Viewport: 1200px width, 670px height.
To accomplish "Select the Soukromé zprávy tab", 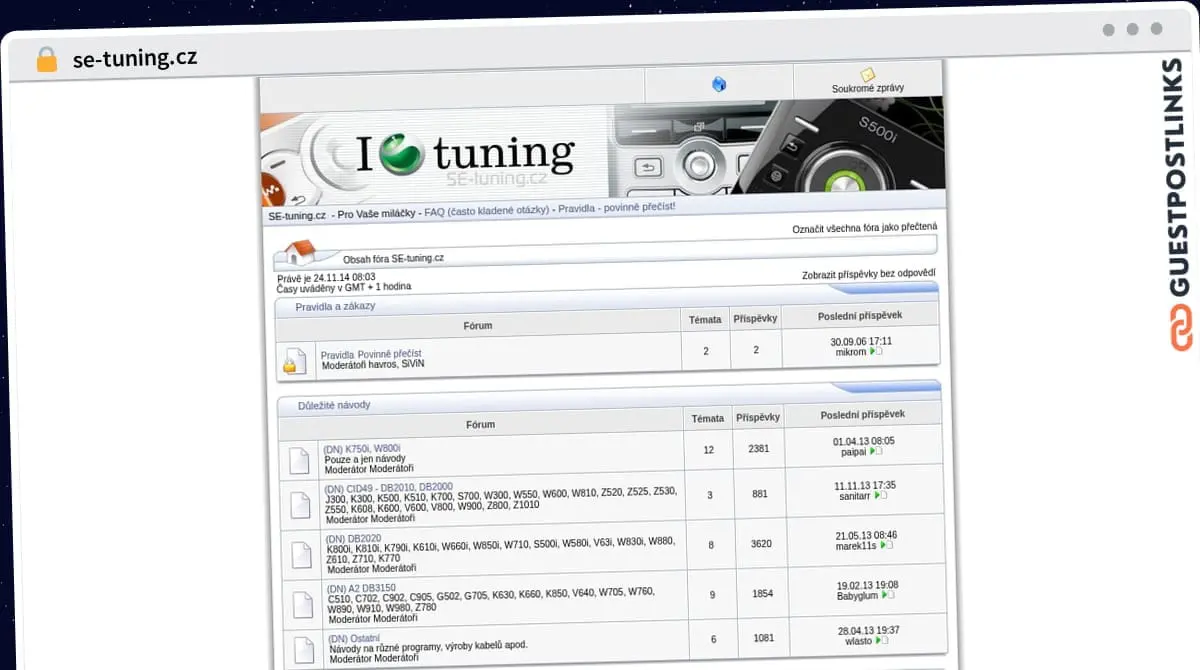I will click(x=866, y=86).
